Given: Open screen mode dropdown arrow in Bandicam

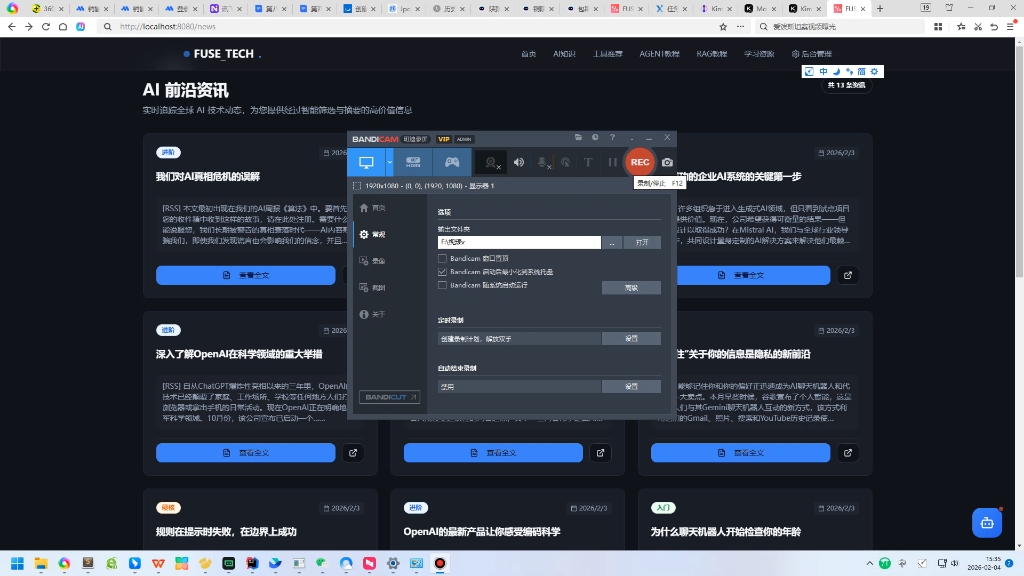Looking at the screenshot, I should tap(389, 162).
